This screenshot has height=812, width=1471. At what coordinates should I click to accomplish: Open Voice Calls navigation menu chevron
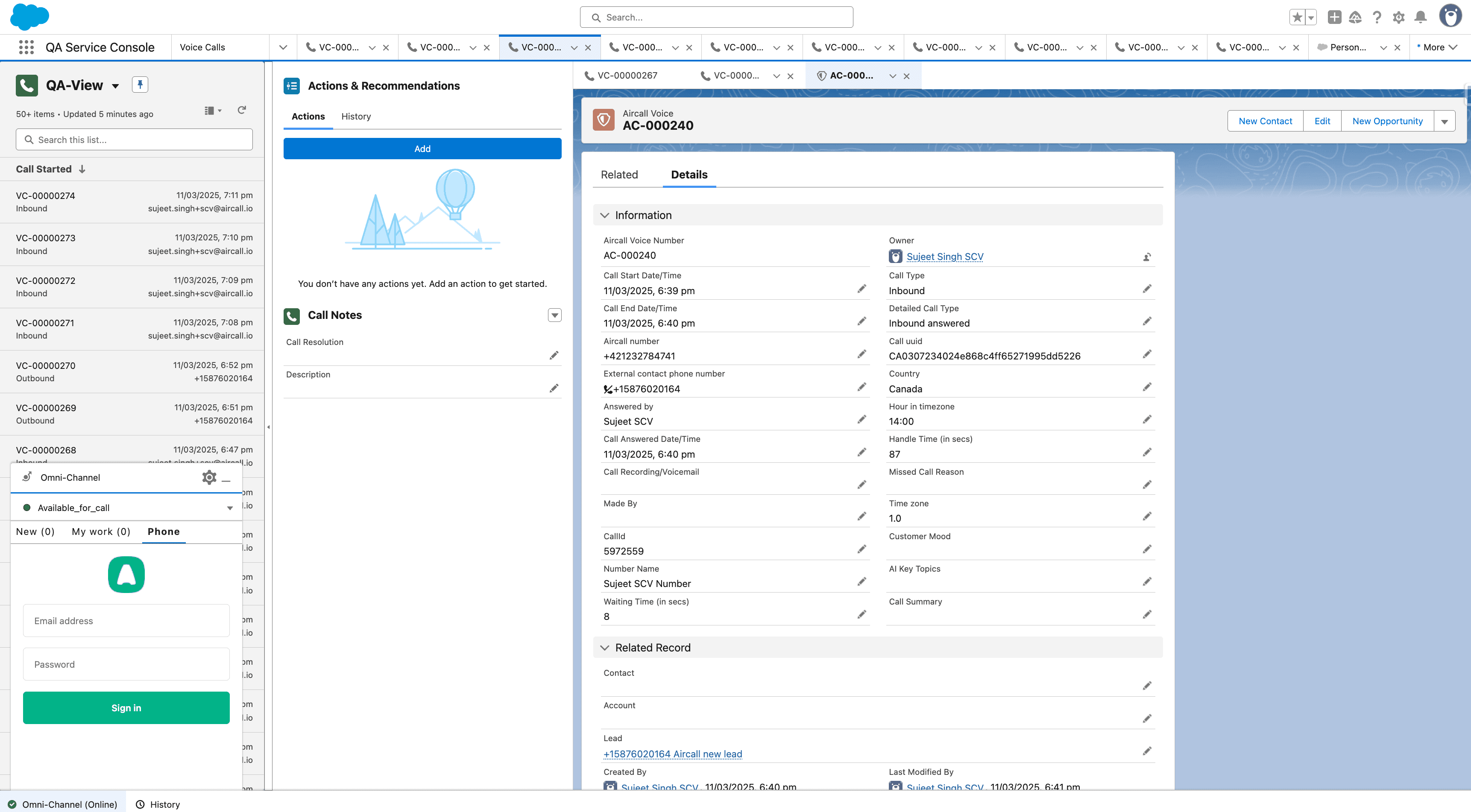click(283, 47)
